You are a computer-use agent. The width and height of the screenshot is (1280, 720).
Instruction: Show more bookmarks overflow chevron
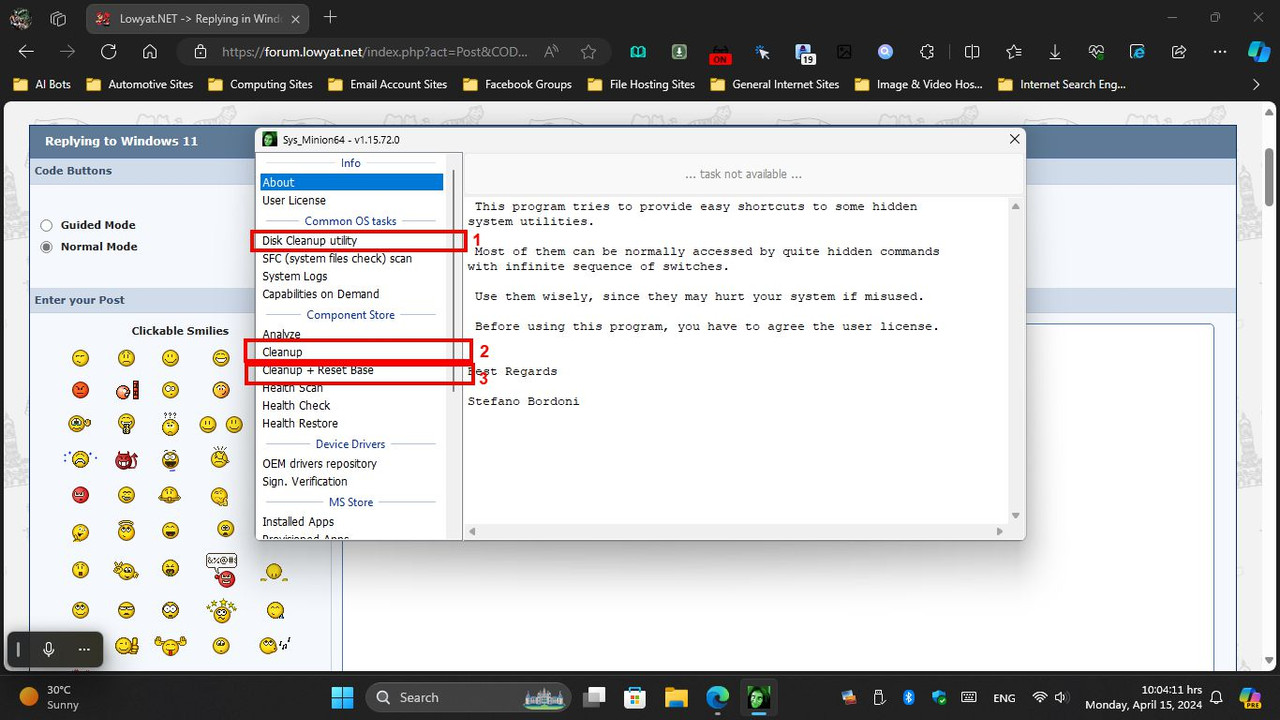coord(1257,85)
